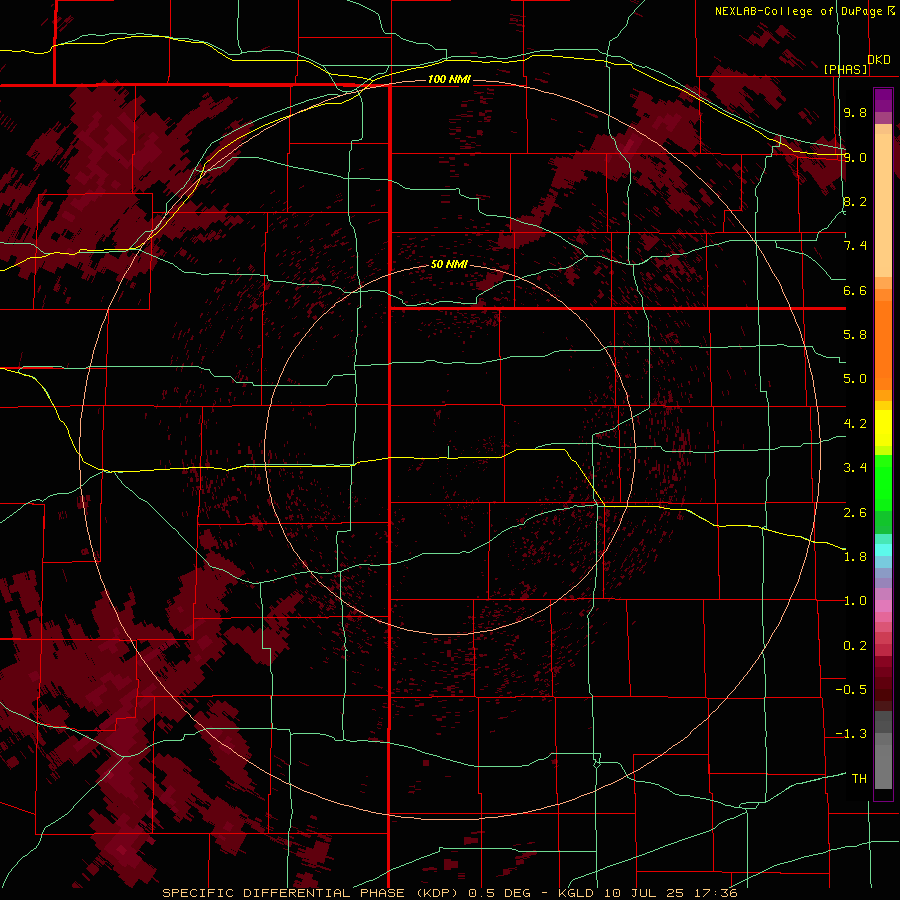This screenshot has height=900, width=900.
Task: Click the purple band atop the color bar
Action: pos(883,100)
